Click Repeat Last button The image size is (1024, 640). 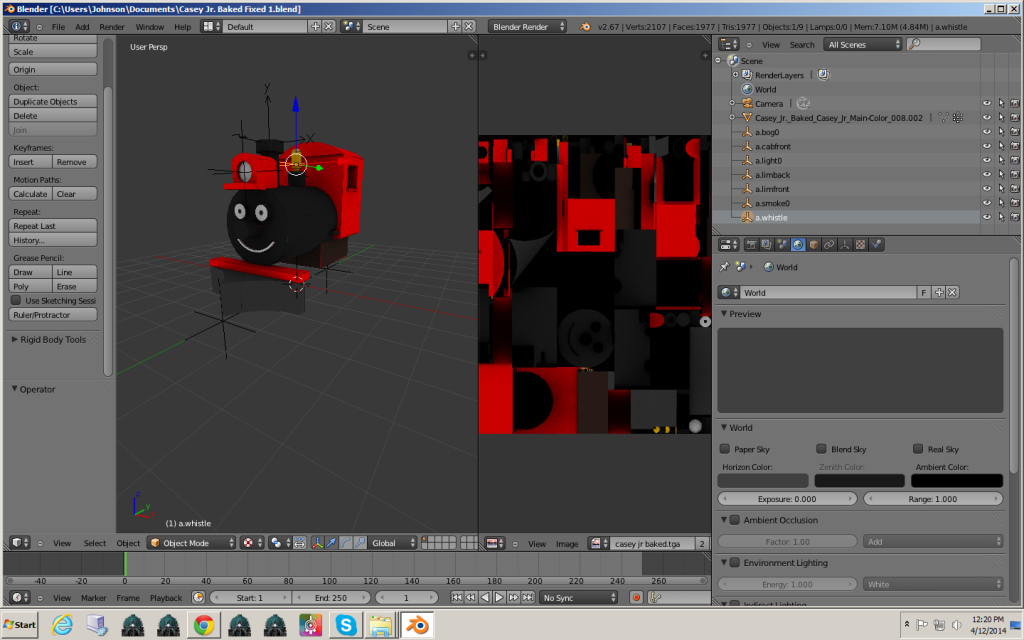[53, 226]
